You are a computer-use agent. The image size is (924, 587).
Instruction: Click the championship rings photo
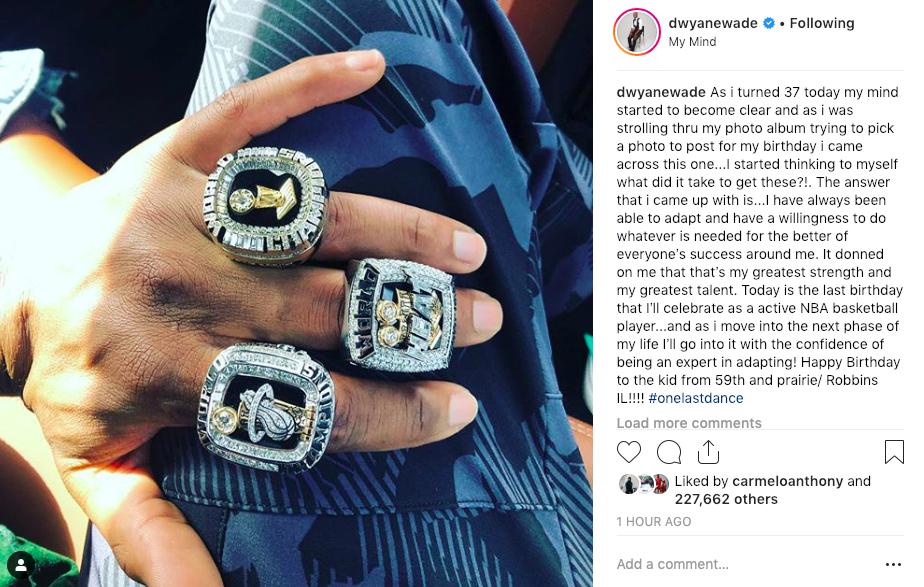(296, 294)
